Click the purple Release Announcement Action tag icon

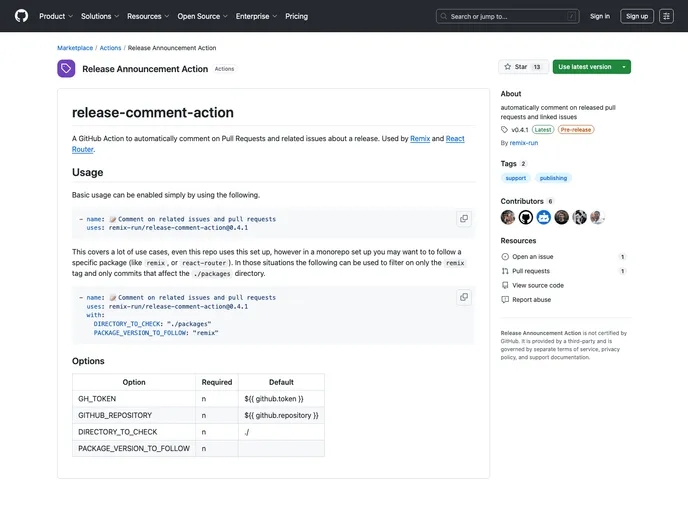point(66,68)
